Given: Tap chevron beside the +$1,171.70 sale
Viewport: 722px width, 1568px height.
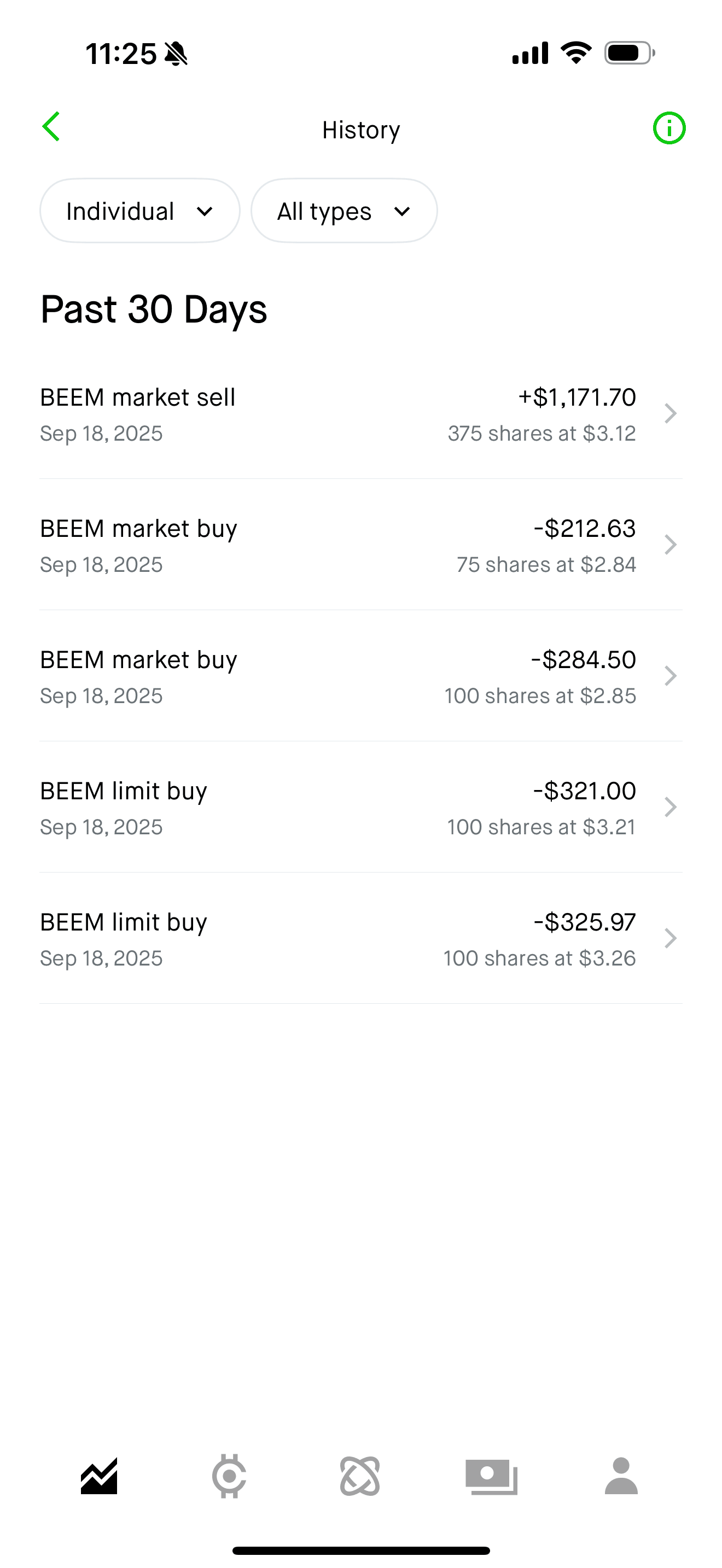Looking at the screenshot, I should click(x=670, y=413).
